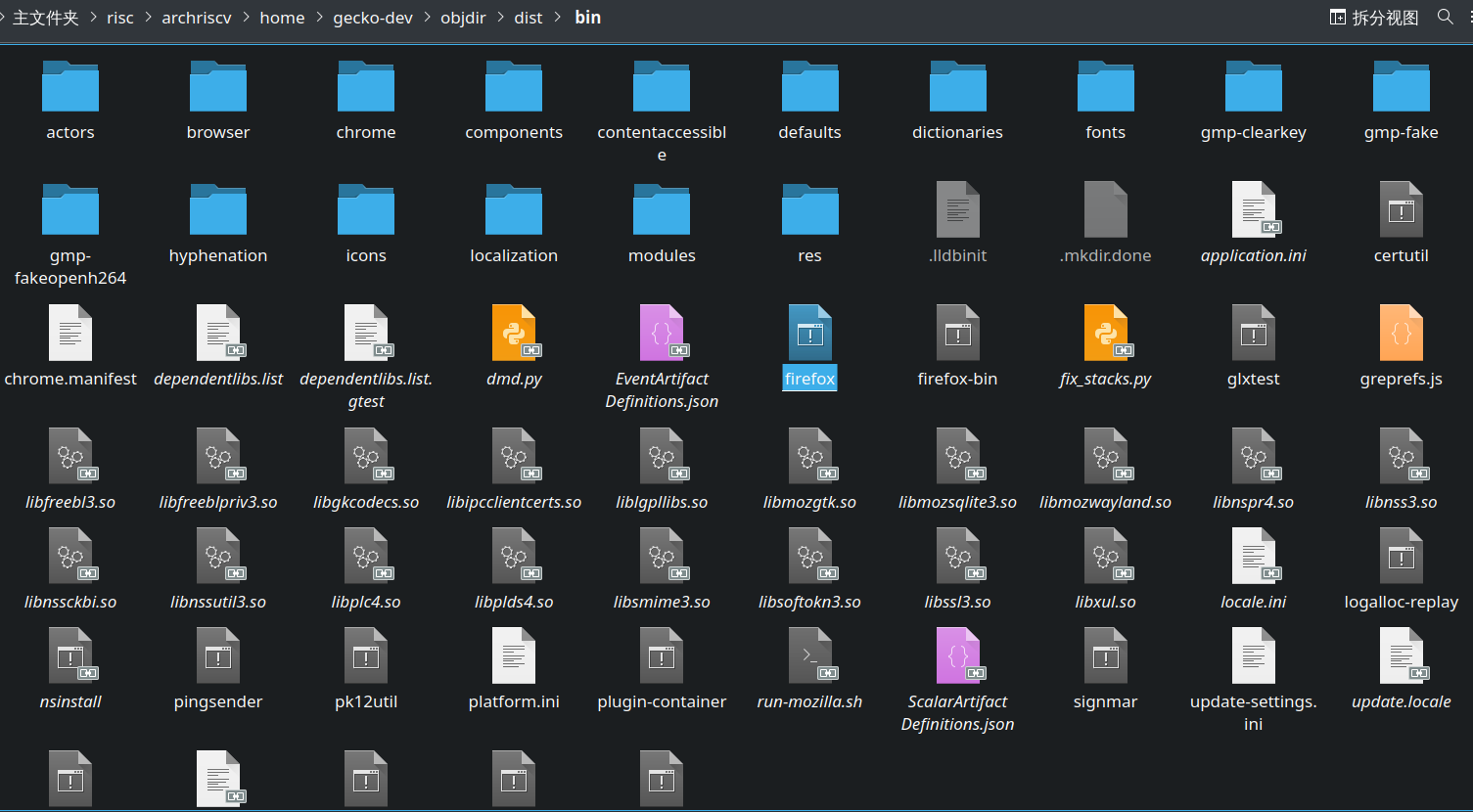1473x812 pixels.
Task: Open the gmp-clearkey folder
Action: pos(1254,86)
